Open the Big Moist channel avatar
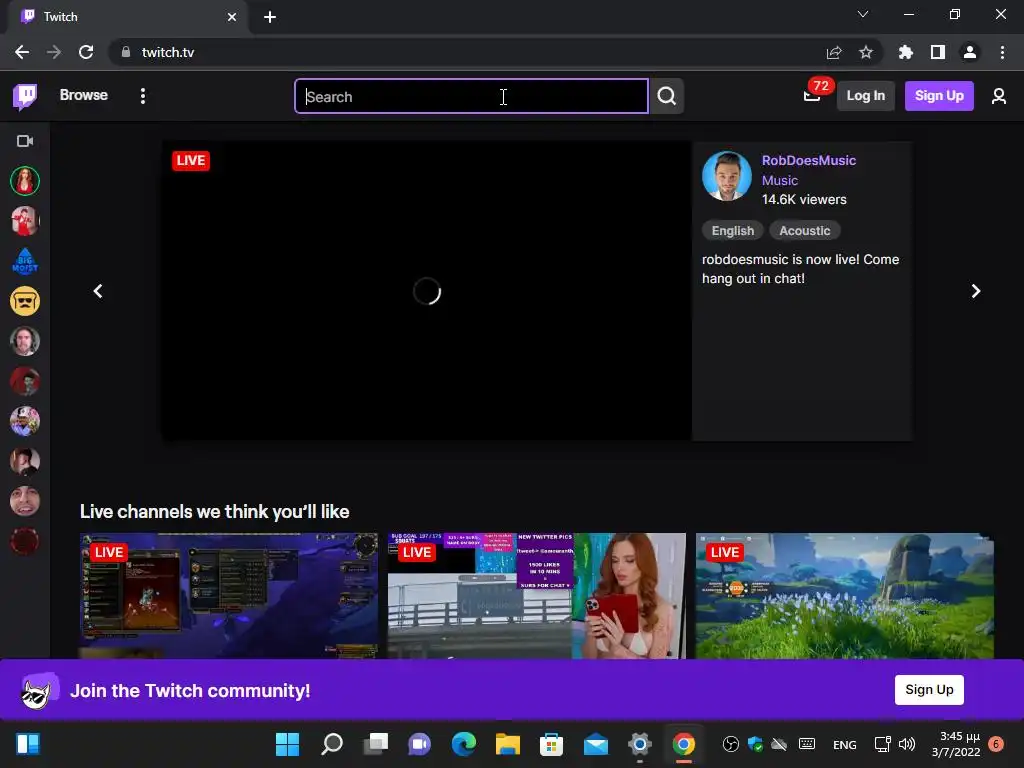Screen dimensions: 1024x768 pyautogui.click(x=25, y=261)
